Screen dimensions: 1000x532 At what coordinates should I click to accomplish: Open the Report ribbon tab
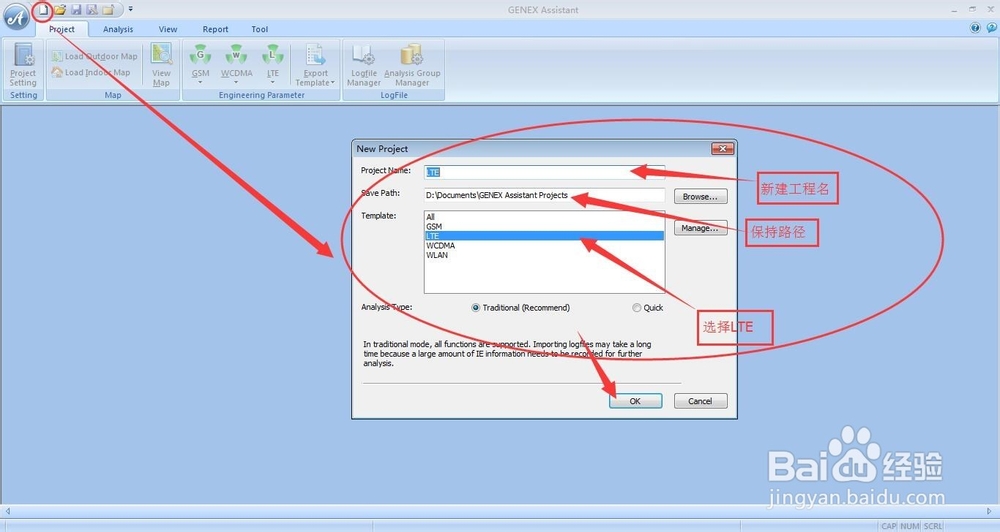216,29
